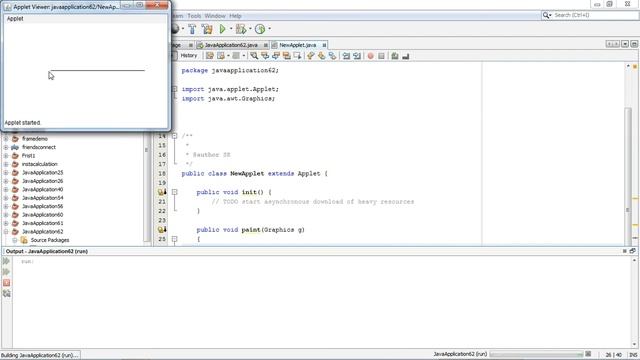
Task: Click the Find Selection magnifier icon
Action: [254, 56]
